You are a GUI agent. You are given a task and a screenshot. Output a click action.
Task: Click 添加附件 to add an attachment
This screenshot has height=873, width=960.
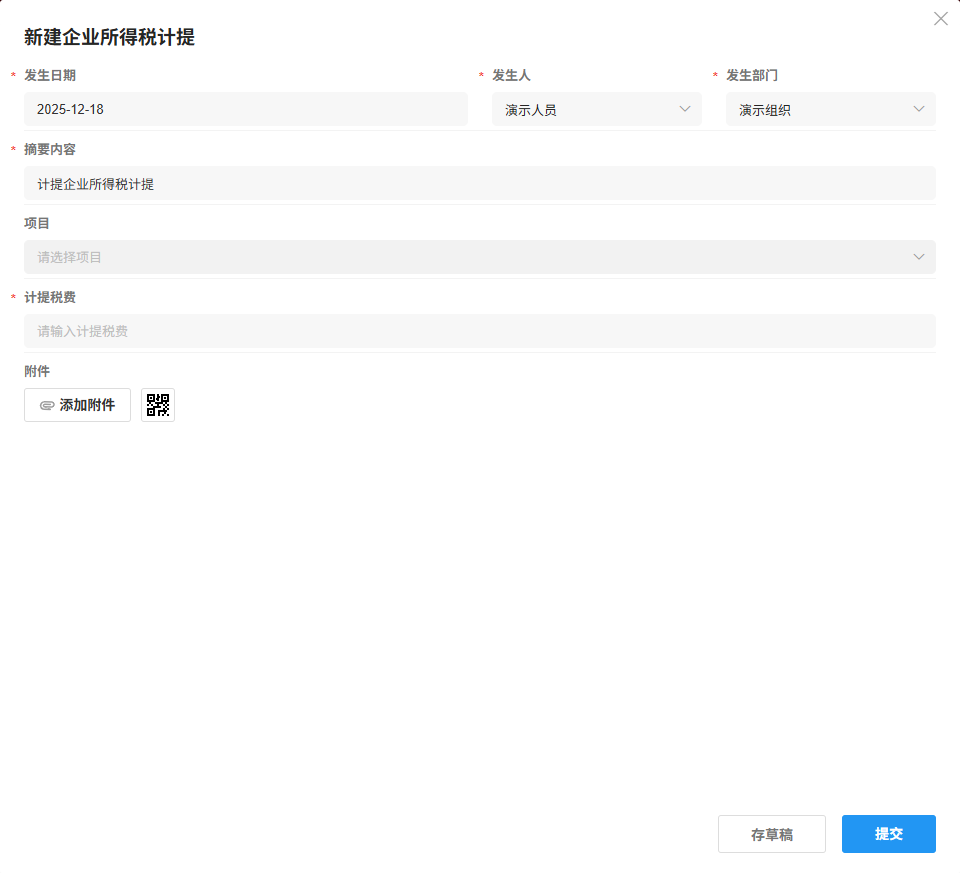tap(77, 405)
